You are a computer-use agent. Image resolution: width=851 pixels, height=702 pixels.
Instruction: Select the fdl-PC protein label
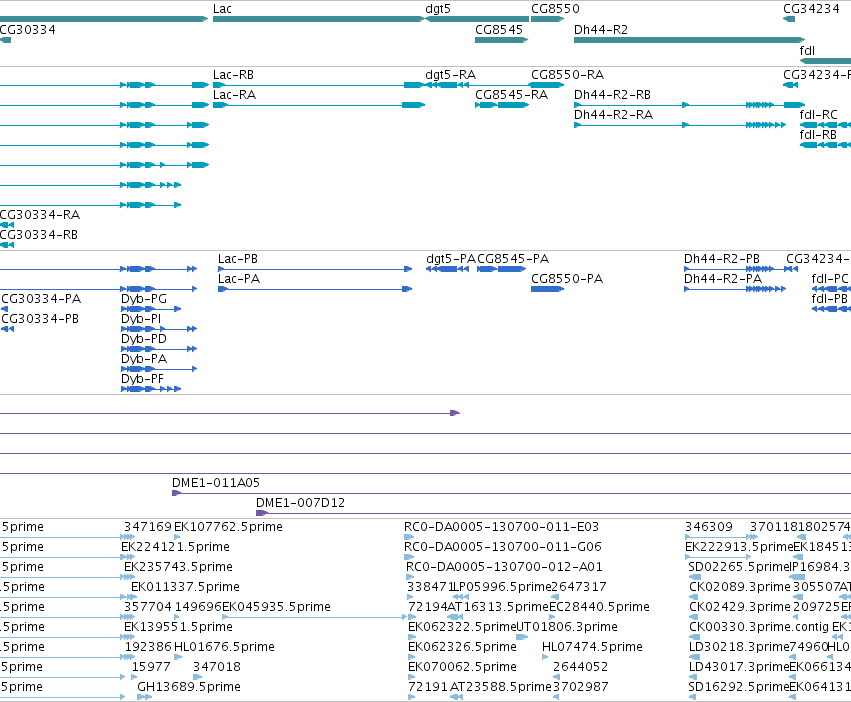829,279
